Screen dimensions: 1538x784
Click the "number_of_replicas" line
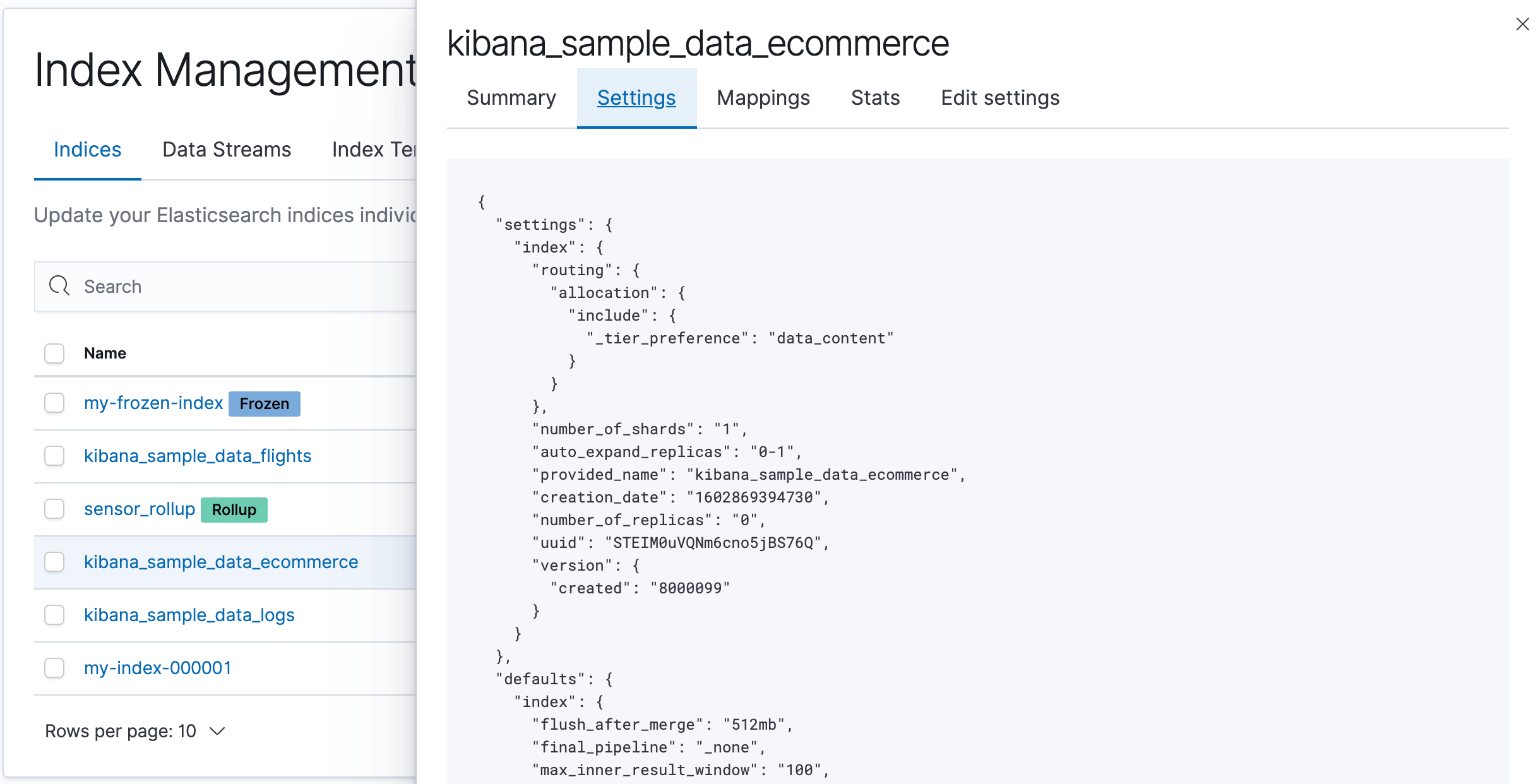(649, 520)
